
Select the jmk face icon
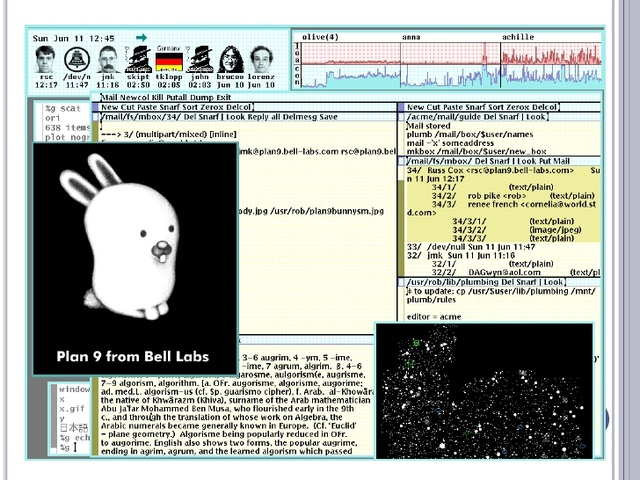pyautogui.click(x=108, y=59)
